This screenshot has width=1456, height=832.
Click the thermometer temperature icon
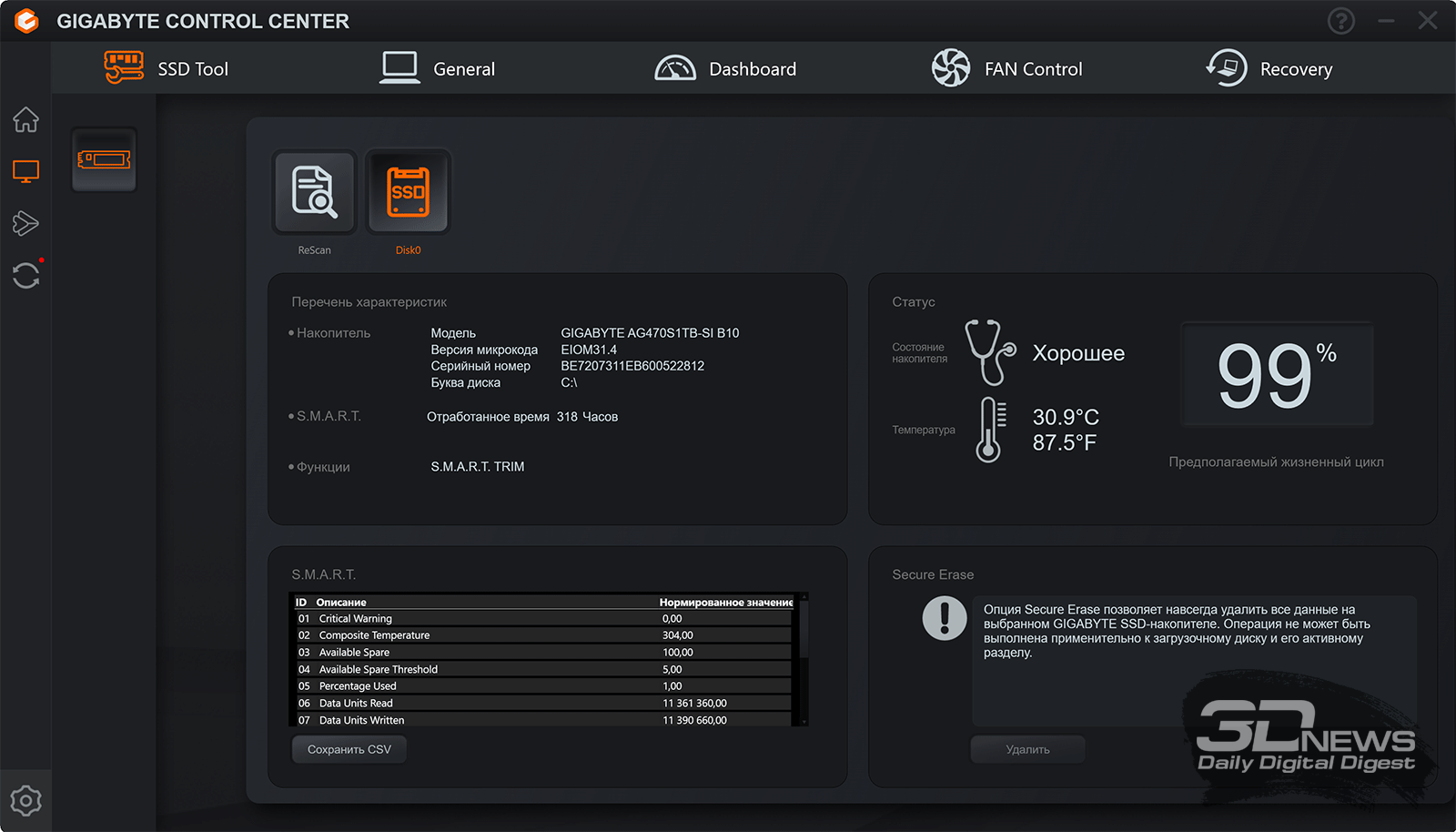pos(991,430)
